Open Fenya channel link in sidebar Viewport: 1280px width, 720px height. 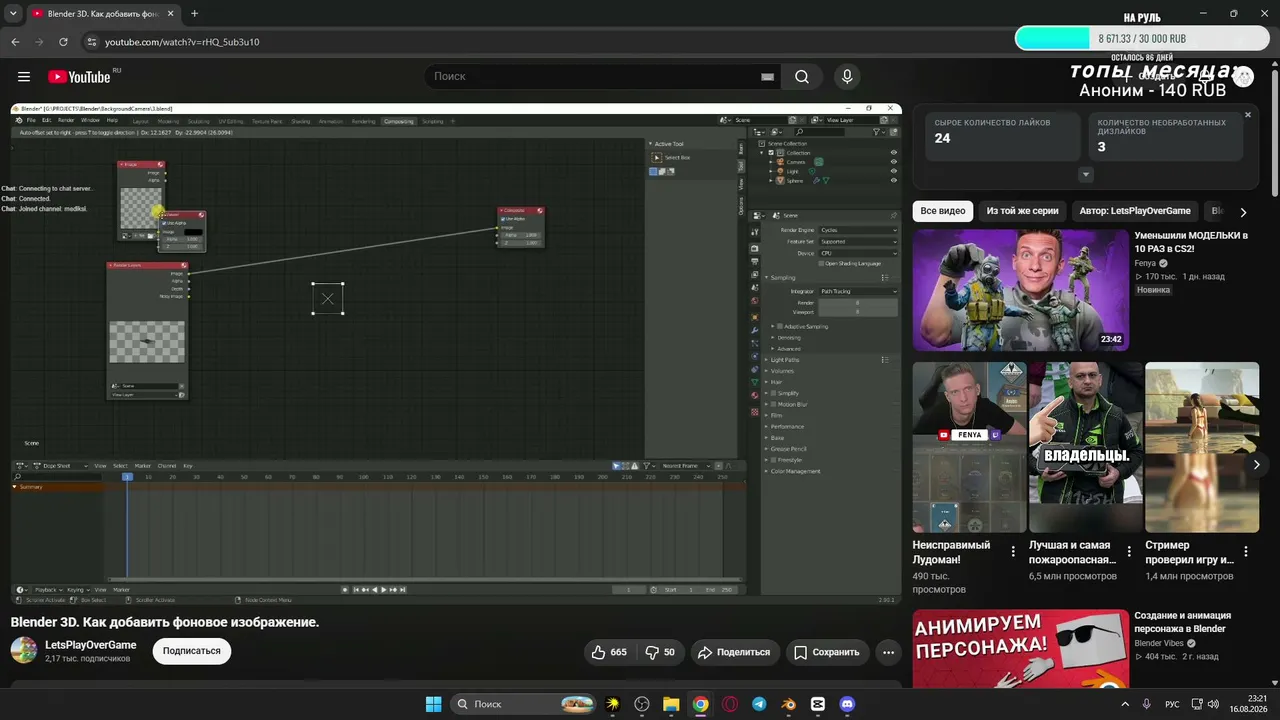coord(1145,263)
